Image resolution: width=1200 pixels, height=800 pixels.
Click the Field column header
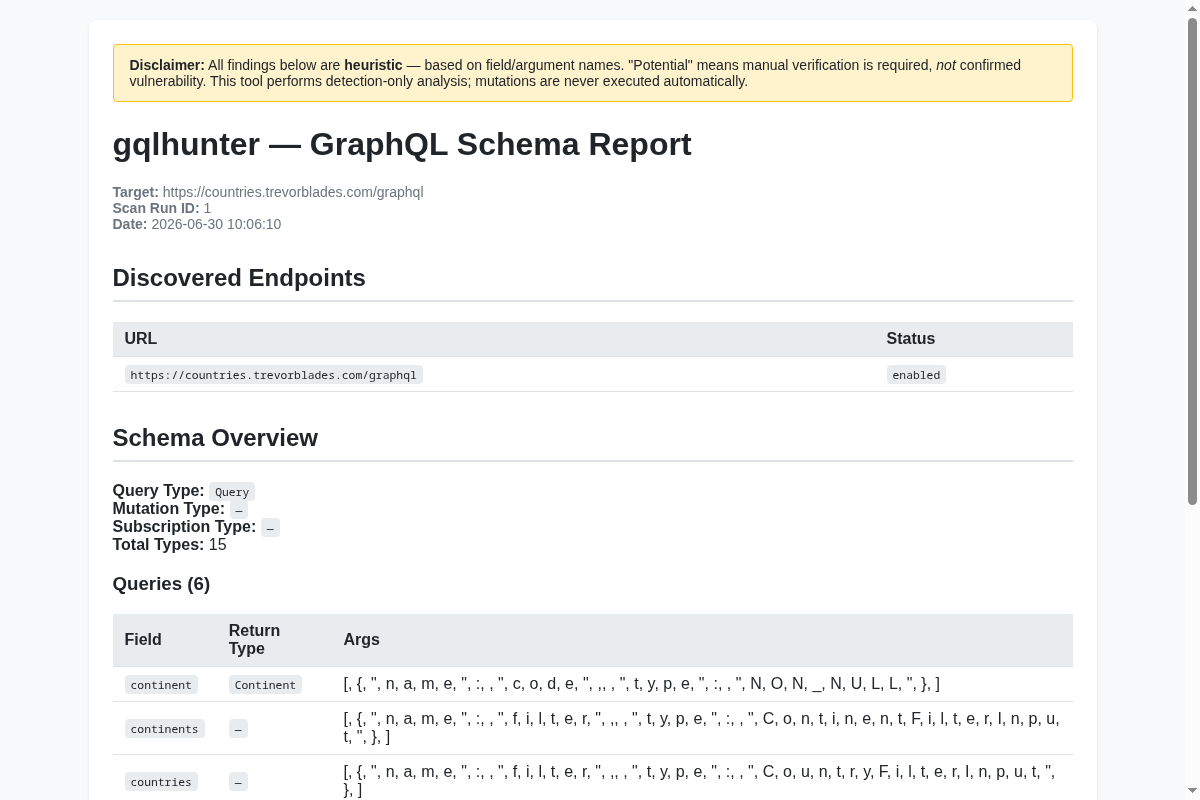[x=143, y=640]
